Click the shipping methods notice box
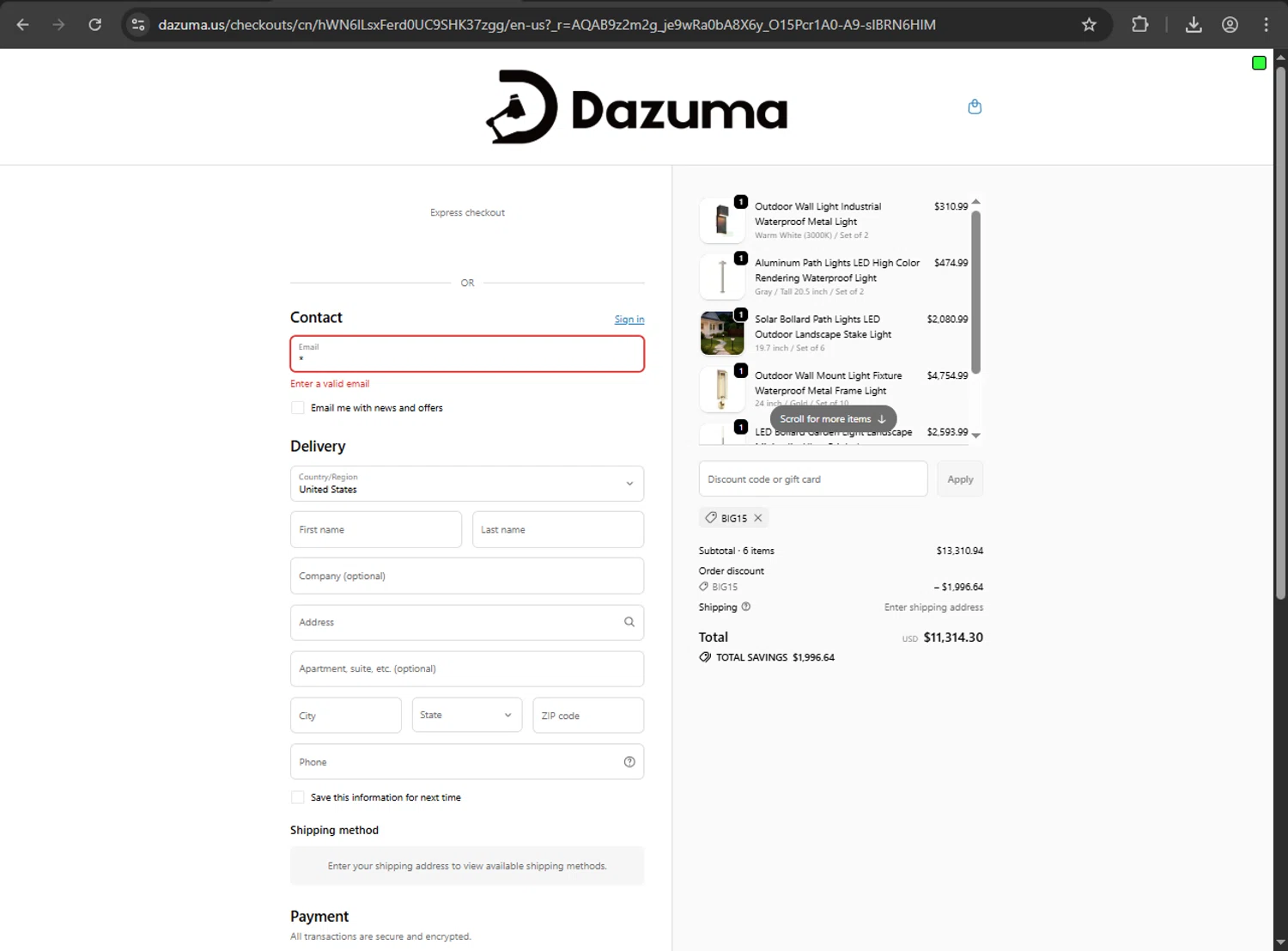The width and height of the screenshot is (1288, 951). pyautogui.click(x=467, y=866)
